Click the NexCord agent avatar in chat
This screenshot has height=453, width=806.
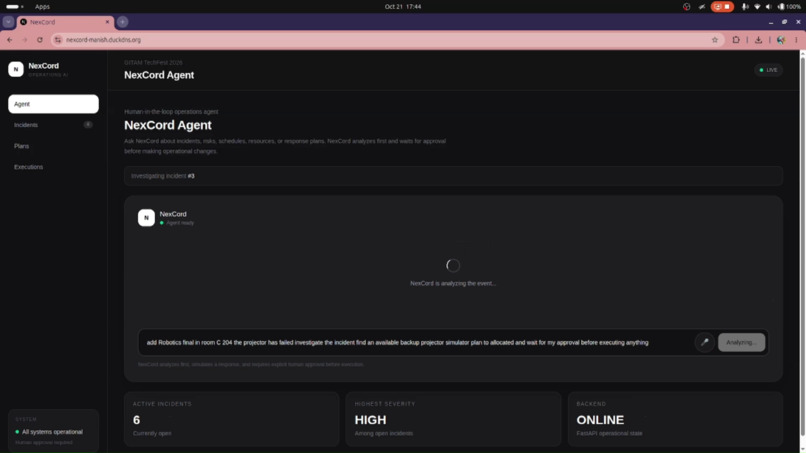pyautogui.click(x=146, y=218)
